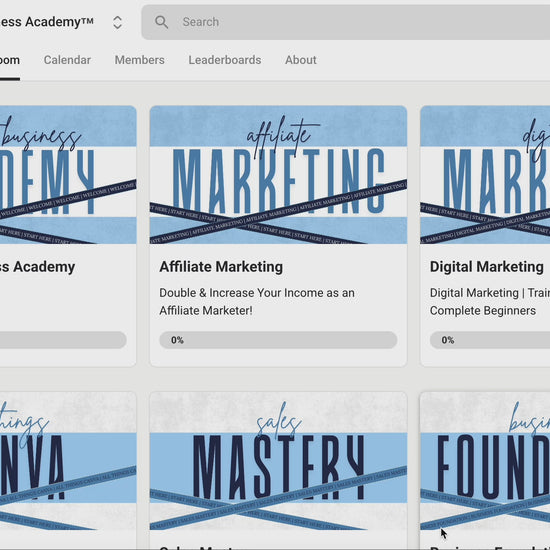
Task: Open the About tab
Action: (301, 60)
